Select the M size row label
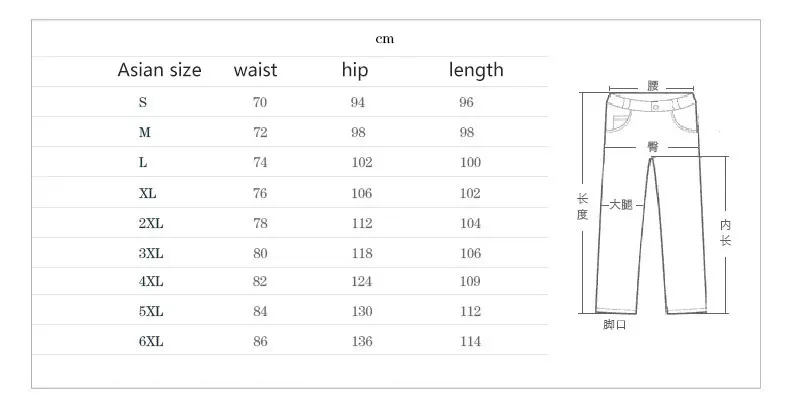The image size is (790, 400). 145,132
